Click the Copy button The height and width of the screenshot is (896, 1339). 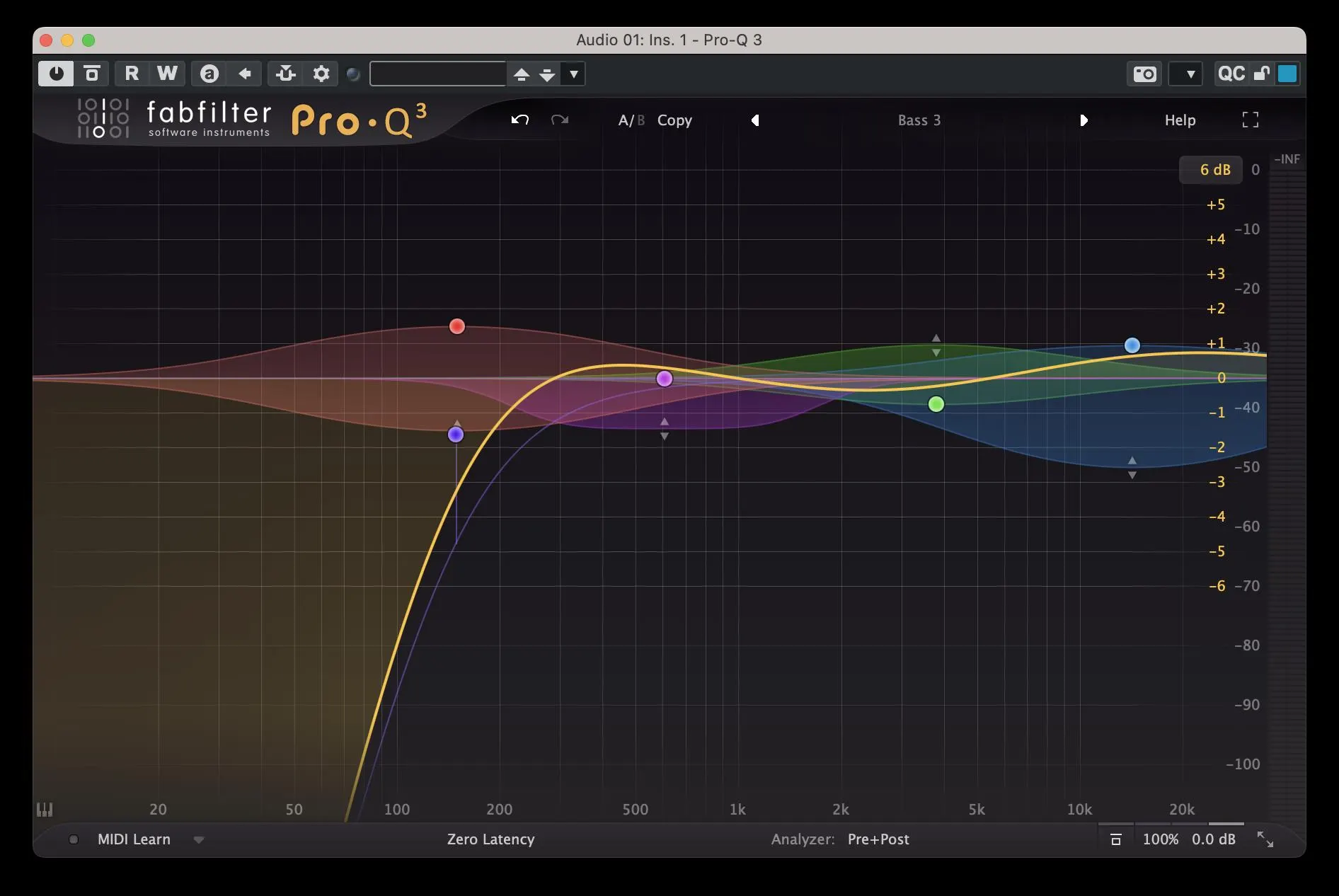pos(674,120)
